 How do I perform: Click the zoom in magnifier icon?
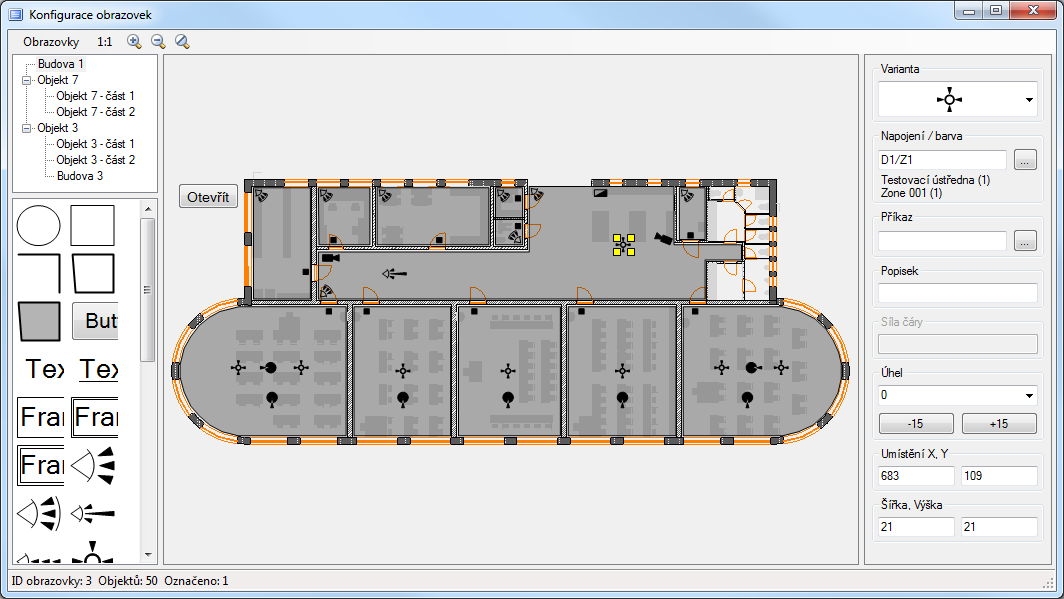tap(134, 42)
